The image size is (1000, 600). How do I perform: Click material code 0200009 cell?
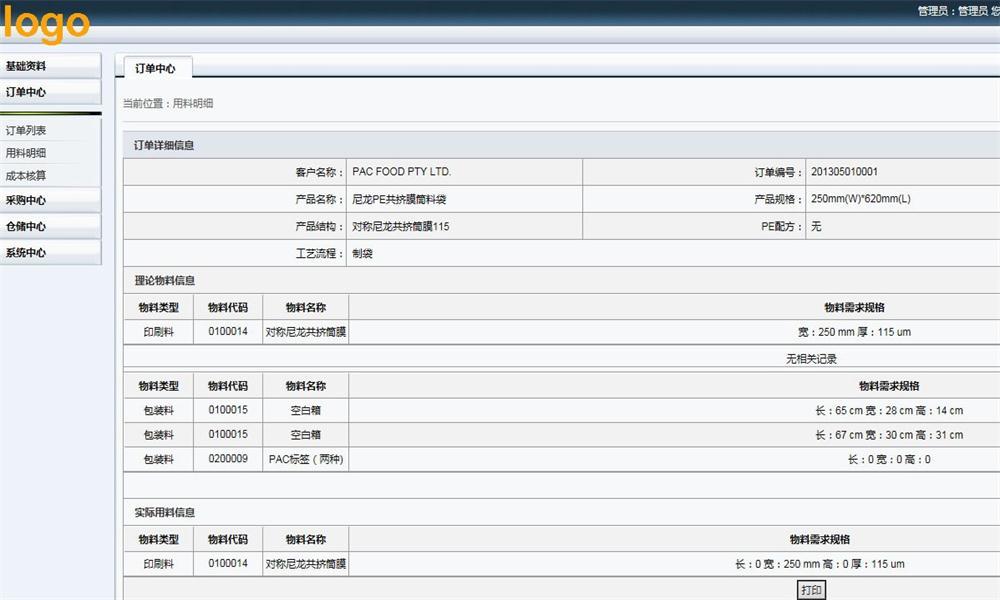228,460
